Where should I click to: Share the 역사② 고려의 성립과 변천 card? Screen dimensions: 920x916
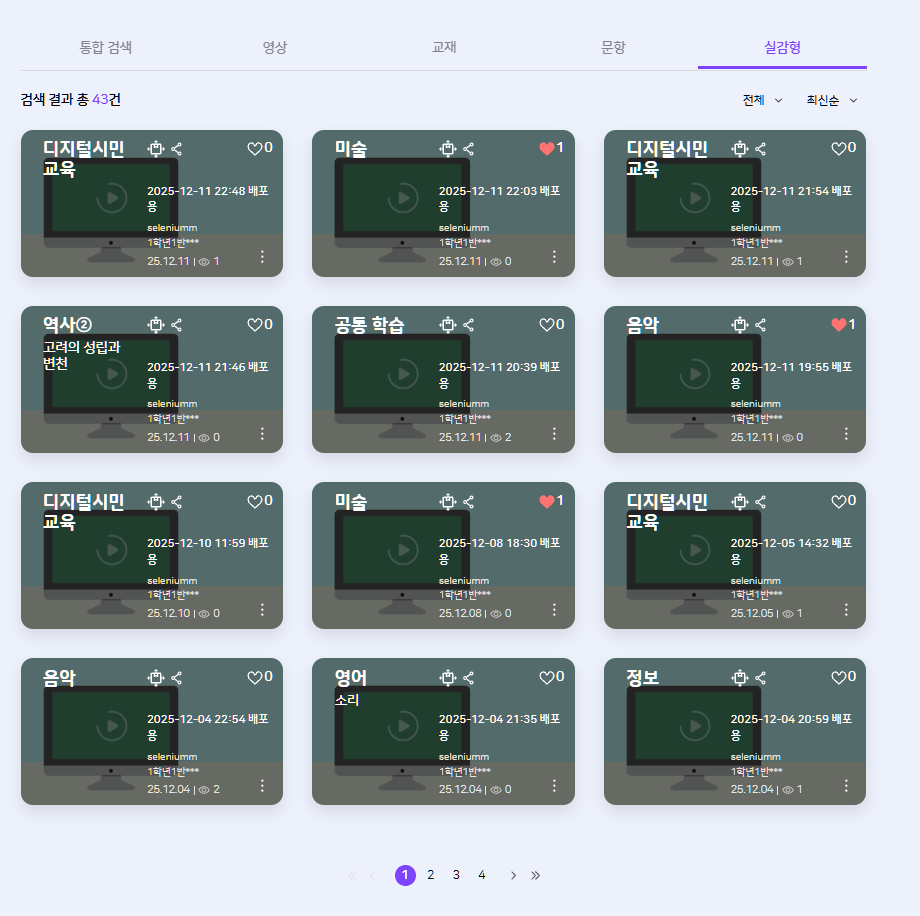(x=176, y=325)
